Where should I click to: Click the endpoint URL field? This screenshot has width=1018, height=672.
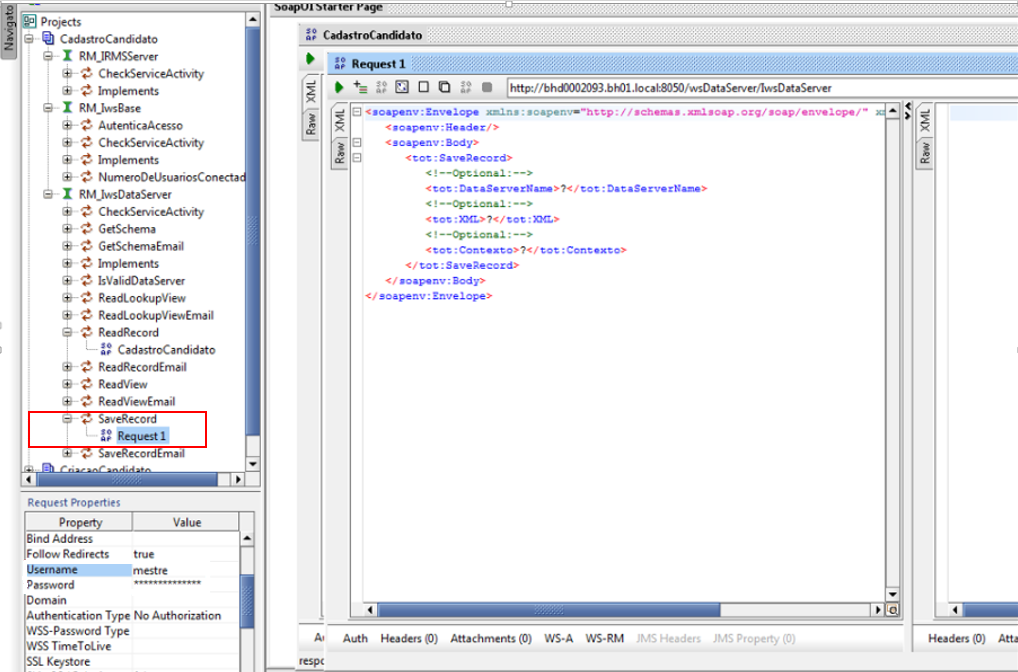(x=762, y=88)
